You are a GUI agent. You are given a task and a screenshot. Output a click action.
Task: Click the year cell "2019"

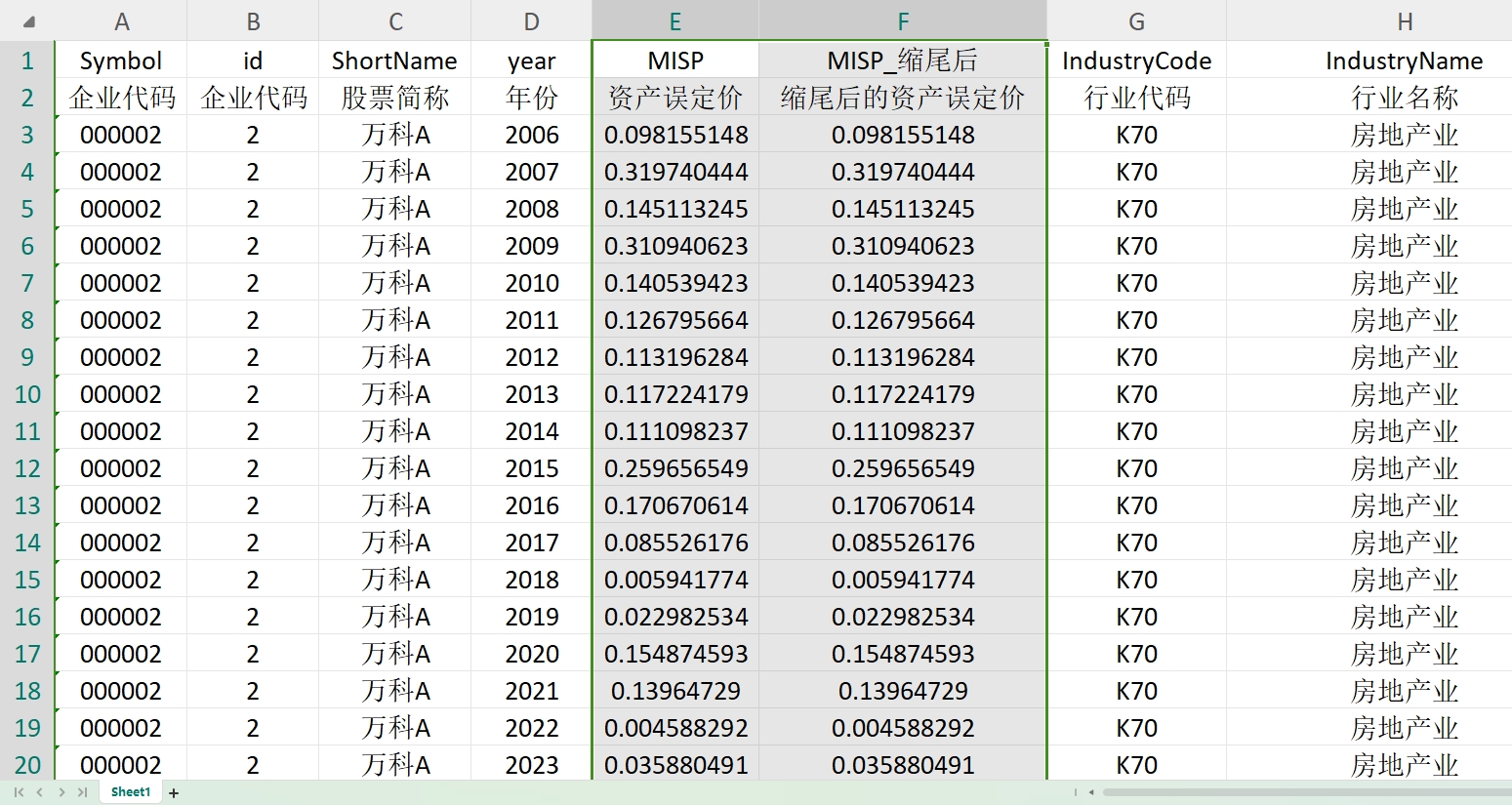click(532, 617)
